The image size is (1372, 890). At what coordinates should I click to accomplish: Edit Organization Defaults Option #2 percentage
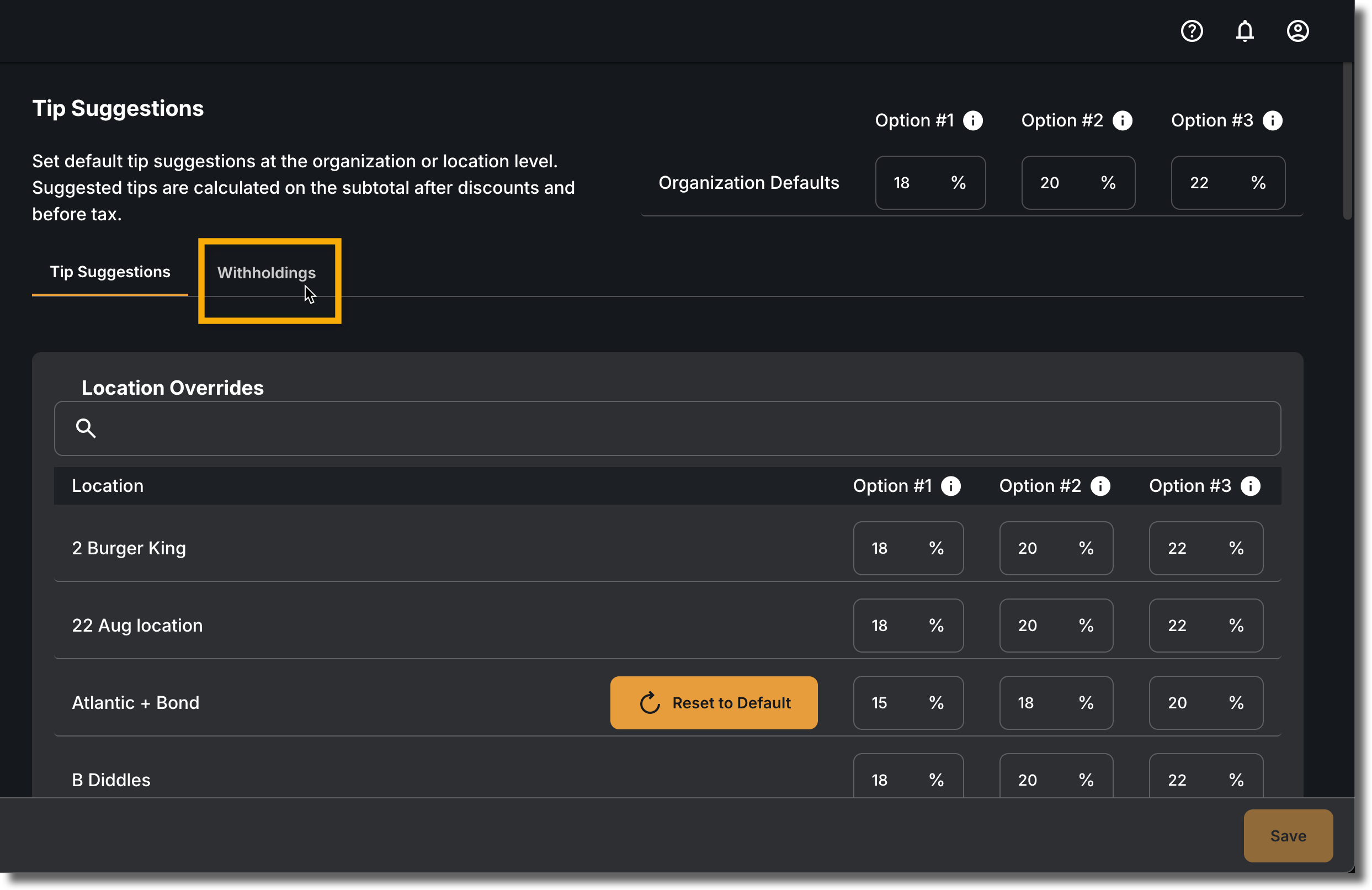[1078, 183]
